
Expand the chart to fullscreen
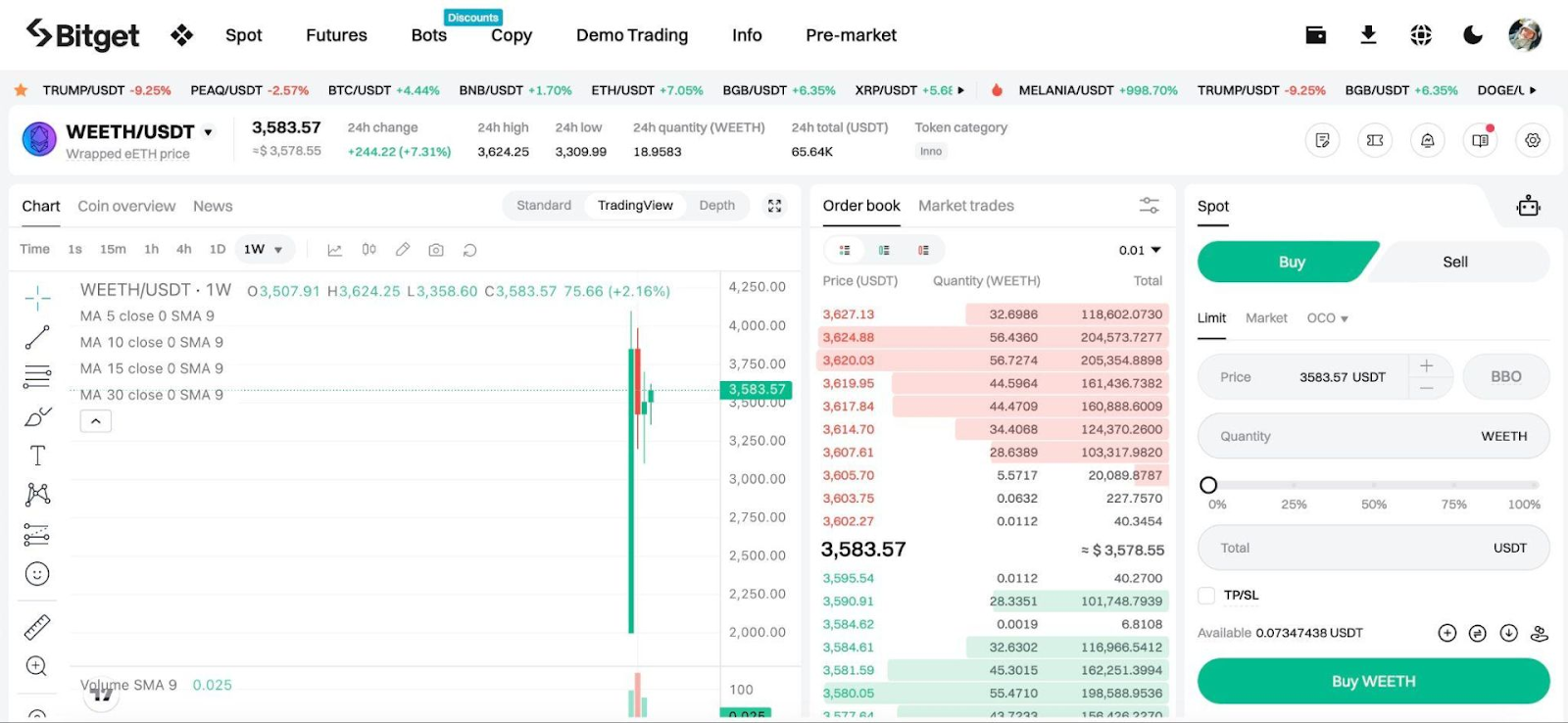775,206
